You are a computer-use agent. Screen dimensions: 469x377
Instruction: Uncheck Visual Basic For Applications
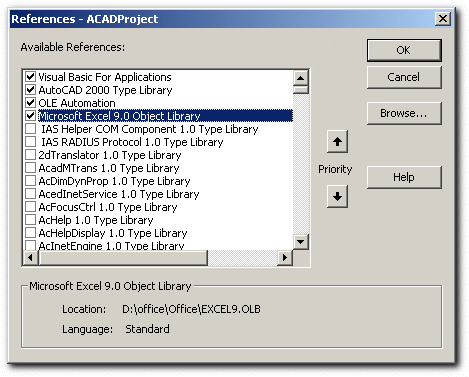click(x=30, y=77)
